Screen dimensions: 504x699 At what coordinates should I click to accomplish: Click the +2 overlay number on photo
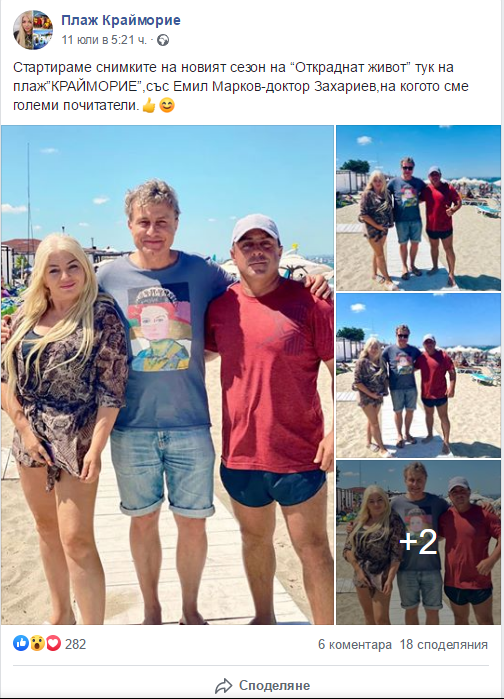click(418, 542)
